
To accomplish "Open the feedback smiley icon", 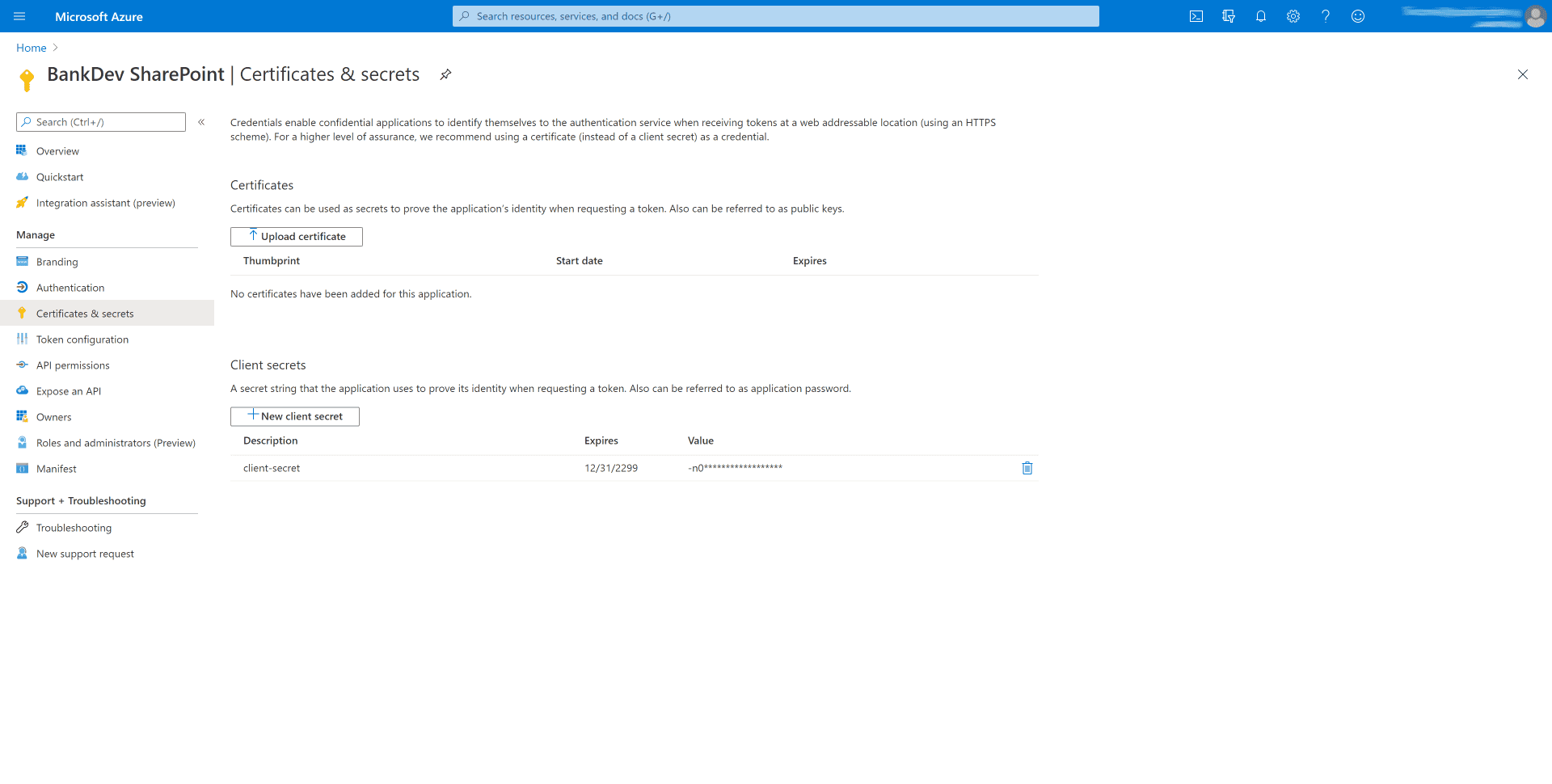I will point(1358,16).
